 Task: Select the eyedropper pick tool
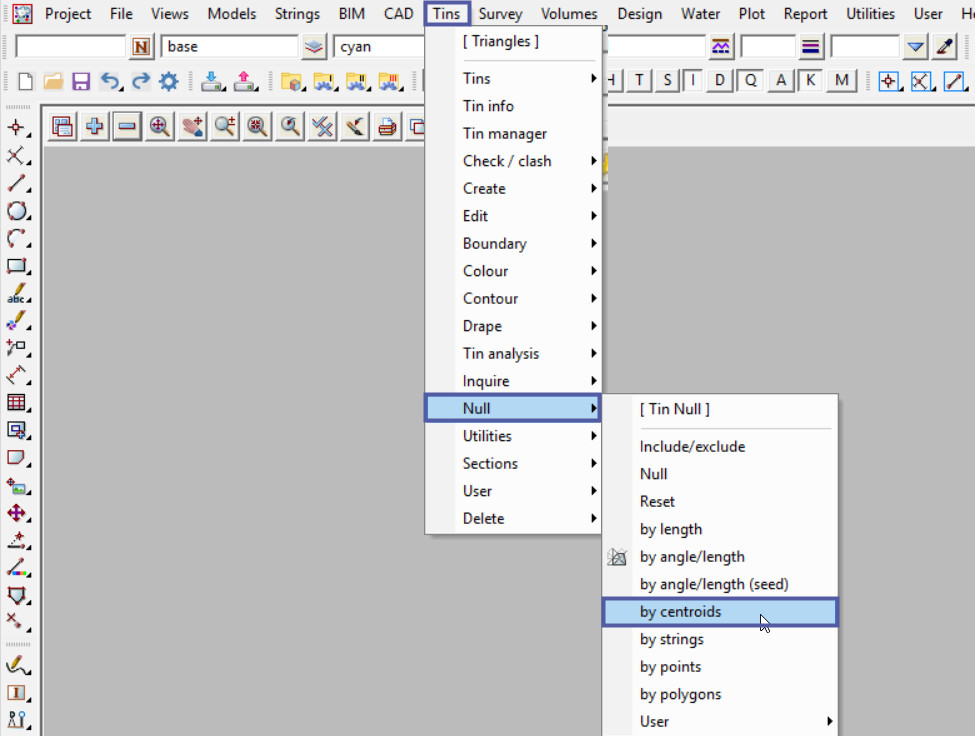945,47
